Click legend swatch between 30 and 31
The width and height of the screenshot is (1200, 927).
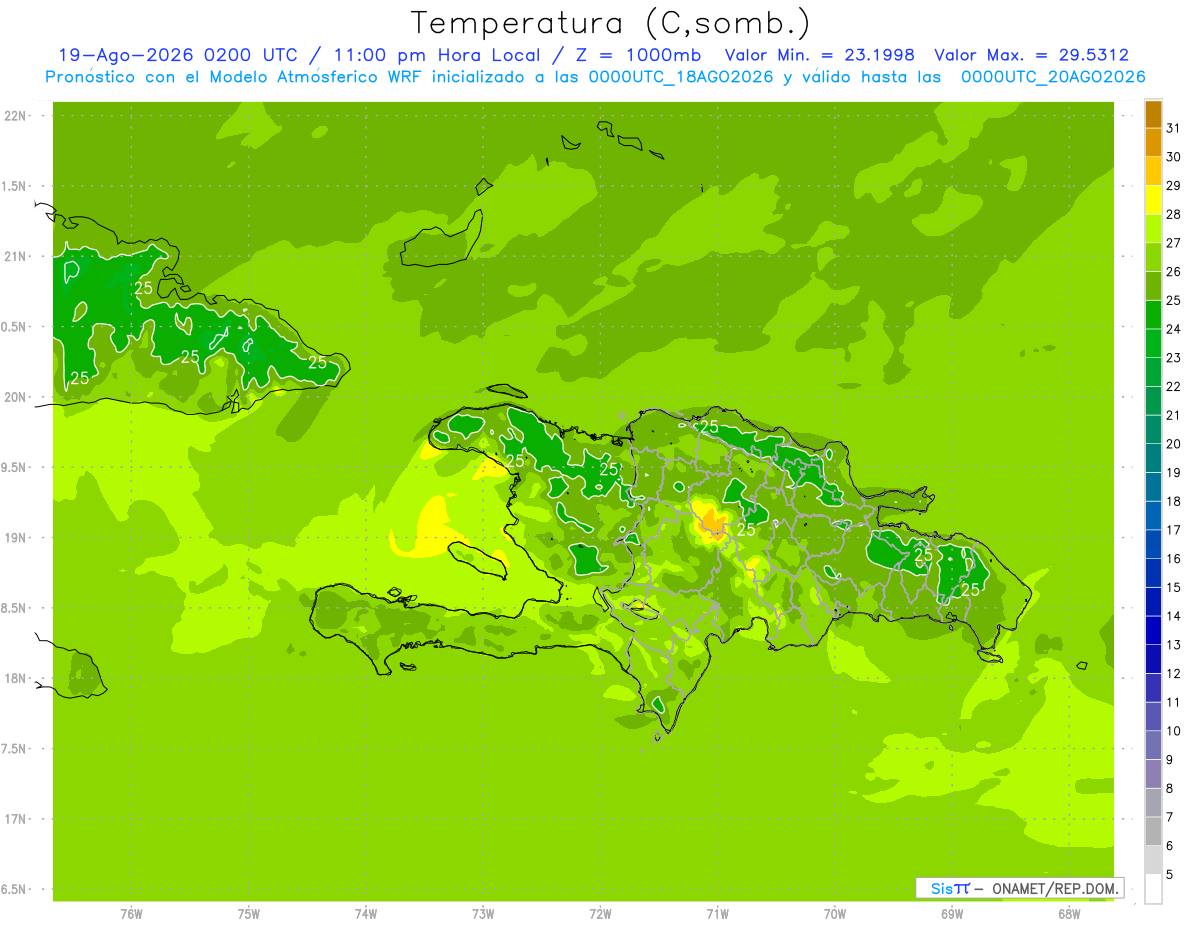pos(1153,143)
